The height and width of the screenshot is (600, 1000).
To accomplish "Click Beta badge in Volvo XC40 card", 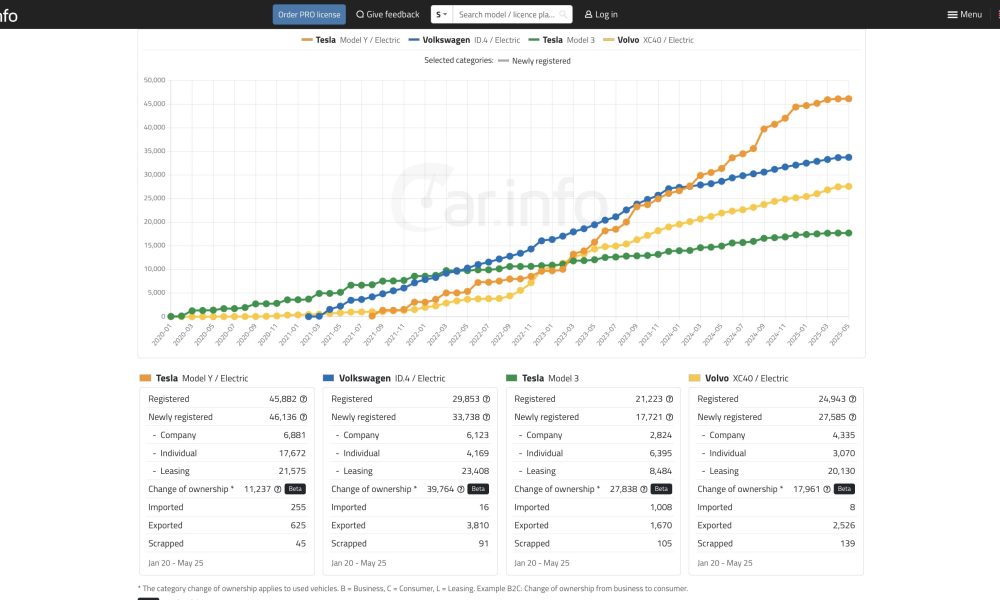I will coord(844,489).
